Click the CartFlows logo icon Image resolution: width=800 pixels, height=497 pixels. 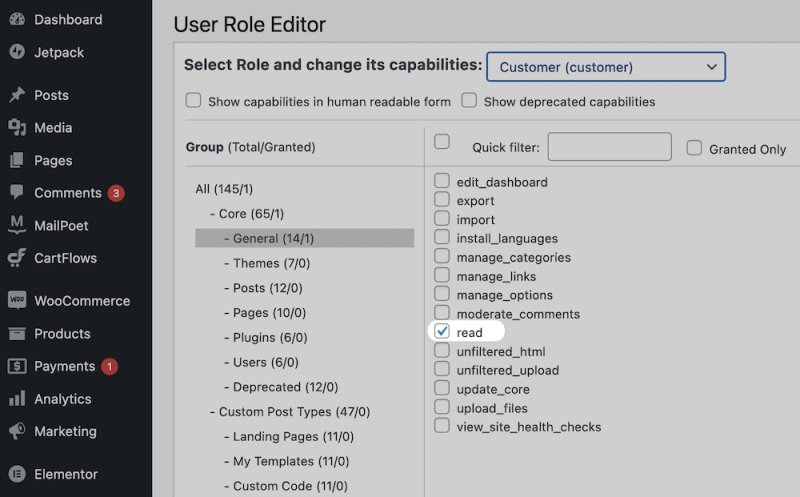point(17,258)
